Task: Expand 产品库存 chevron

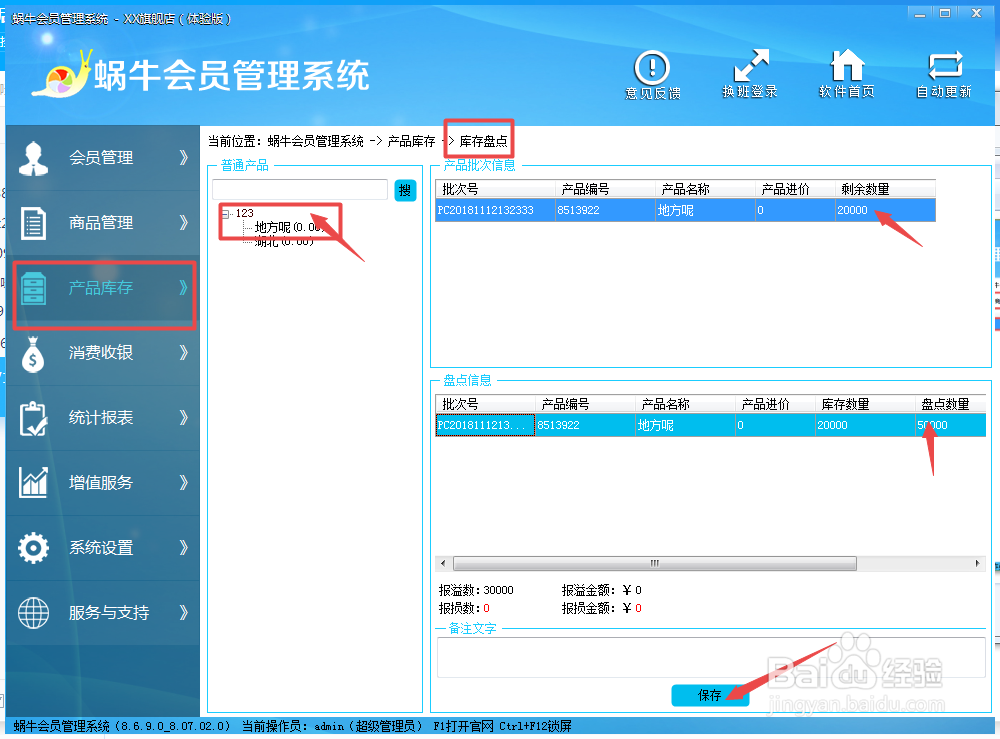Action: tap(184, 288)
